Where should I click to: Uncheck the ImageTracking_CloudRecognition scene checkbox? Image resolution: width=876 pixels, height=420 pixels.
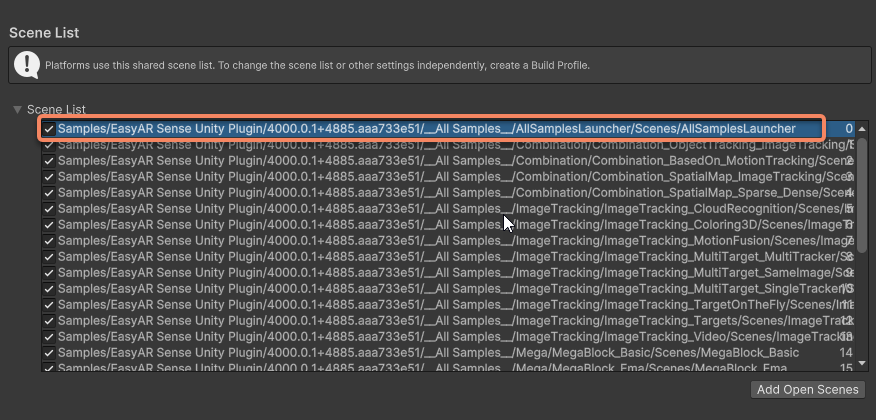(49, 209)
